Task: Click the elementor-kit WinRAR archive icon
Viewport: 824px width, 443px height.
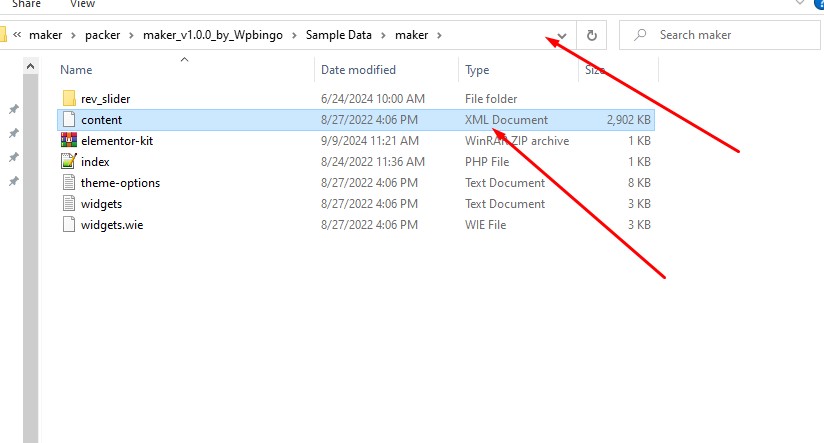Action: click(69, 140)
